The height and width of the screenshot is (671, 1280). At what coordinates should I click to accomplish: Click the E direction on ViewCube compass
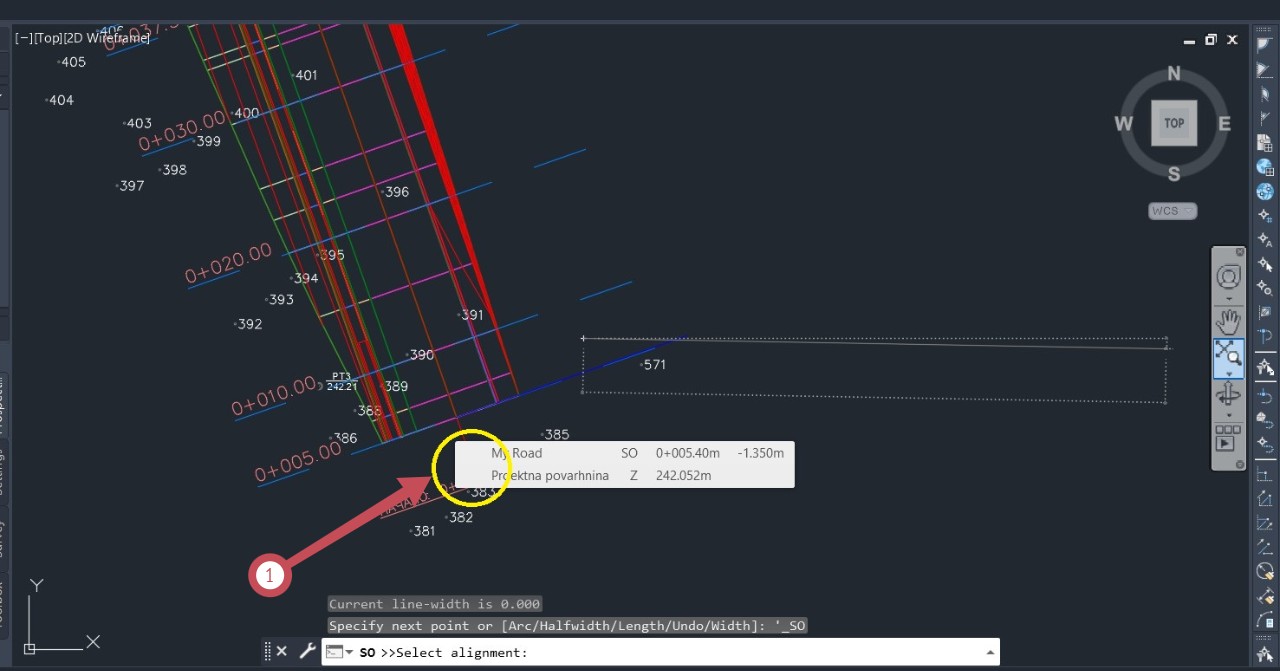(1224, 124)
